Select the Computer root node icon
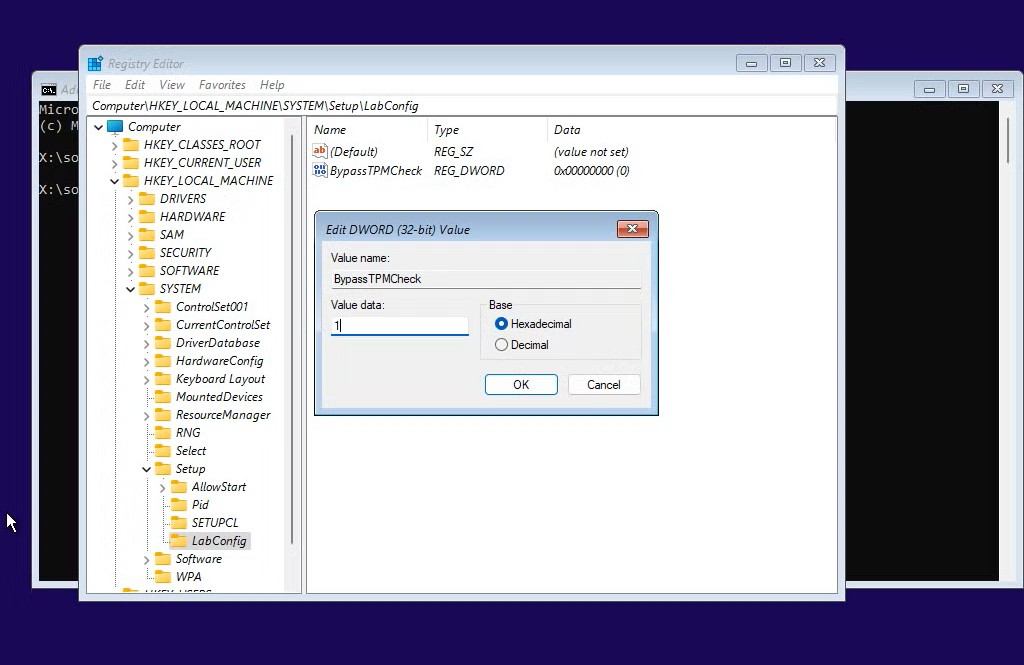This screenshot has width=1024, height=665. (x=115, y=127)
